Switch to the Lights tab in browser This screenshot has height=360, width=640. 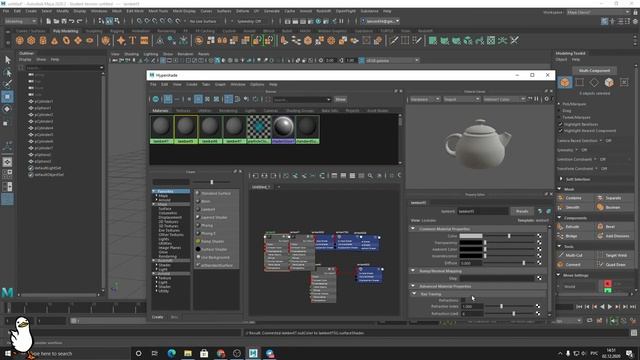[x=250, y=111]
